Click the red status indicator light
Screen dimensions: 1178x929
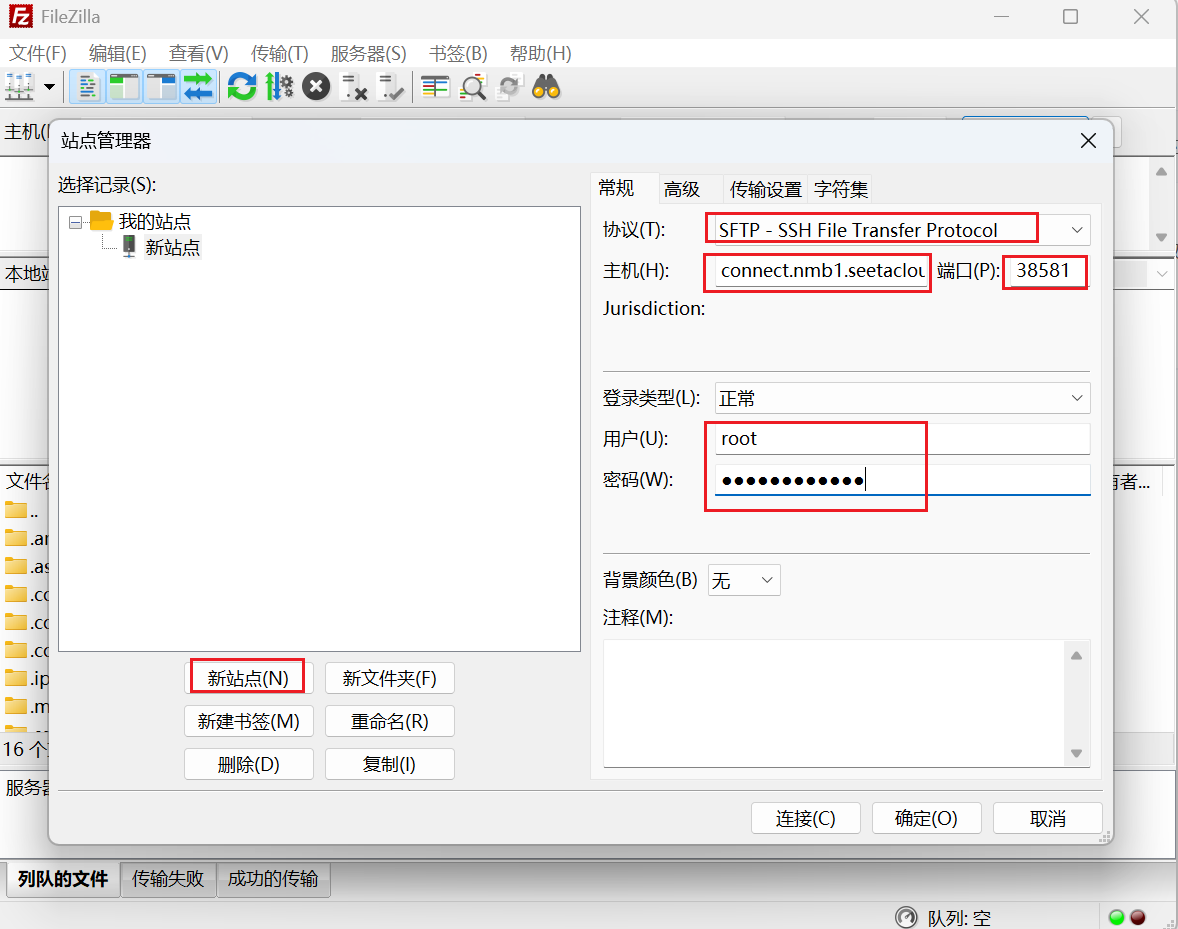1138,917
